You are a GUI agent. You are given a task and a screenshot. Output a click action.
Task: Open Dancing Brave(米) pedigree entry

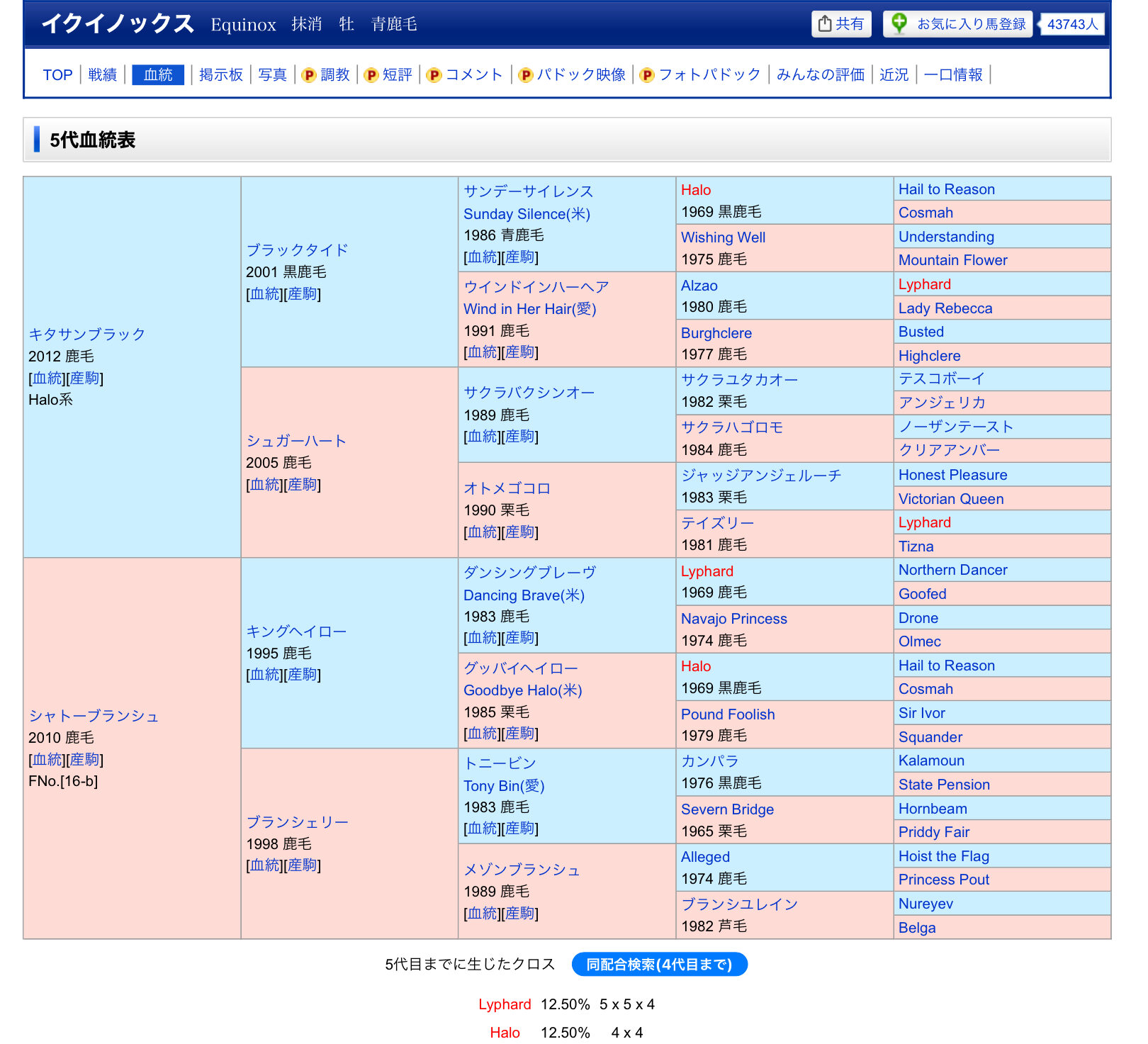pyautogui.click(x=524, y=595)
